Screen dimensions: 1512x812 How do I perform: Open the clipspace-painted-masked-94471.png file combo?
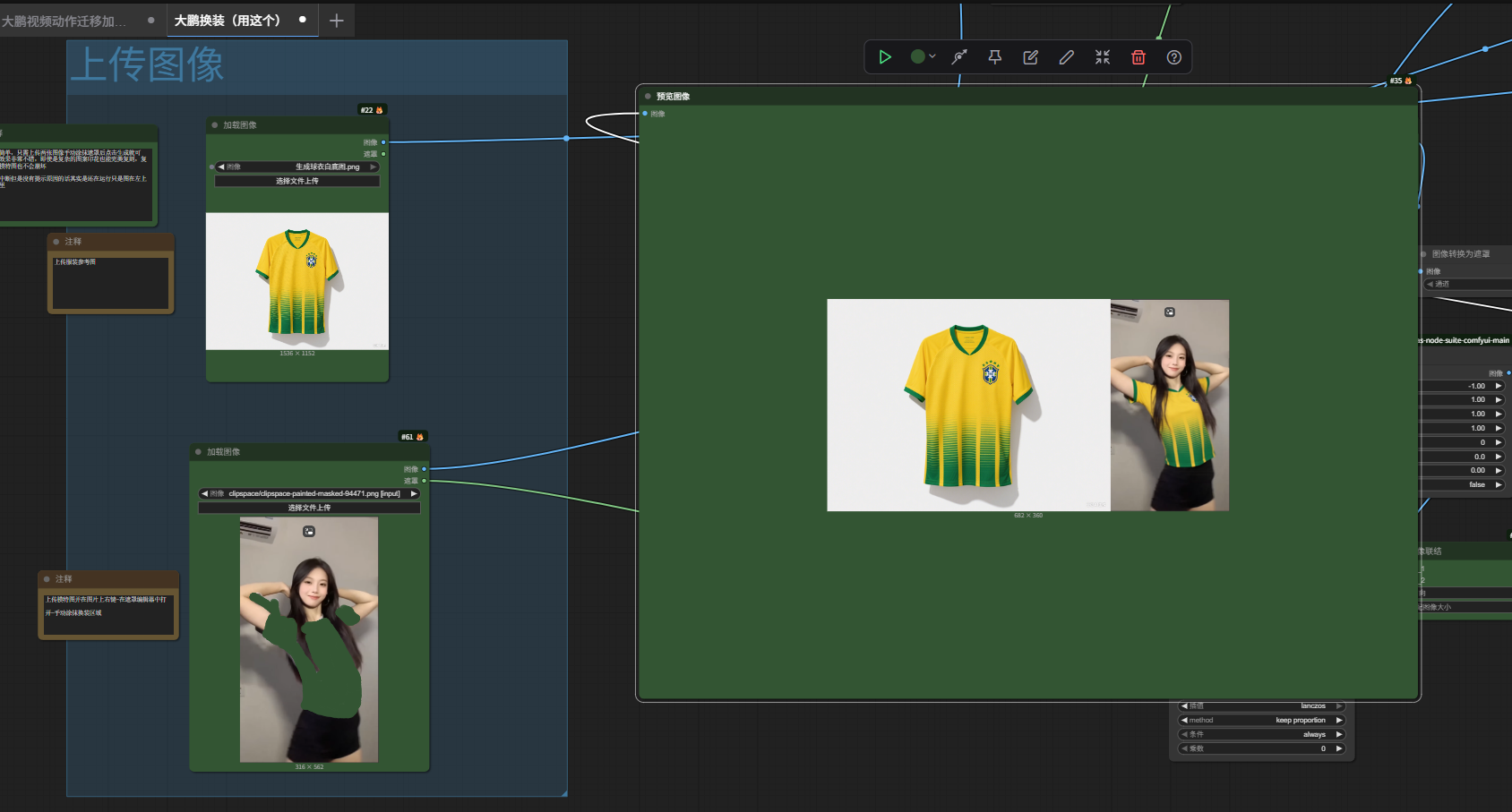click(x=309, y=493)
